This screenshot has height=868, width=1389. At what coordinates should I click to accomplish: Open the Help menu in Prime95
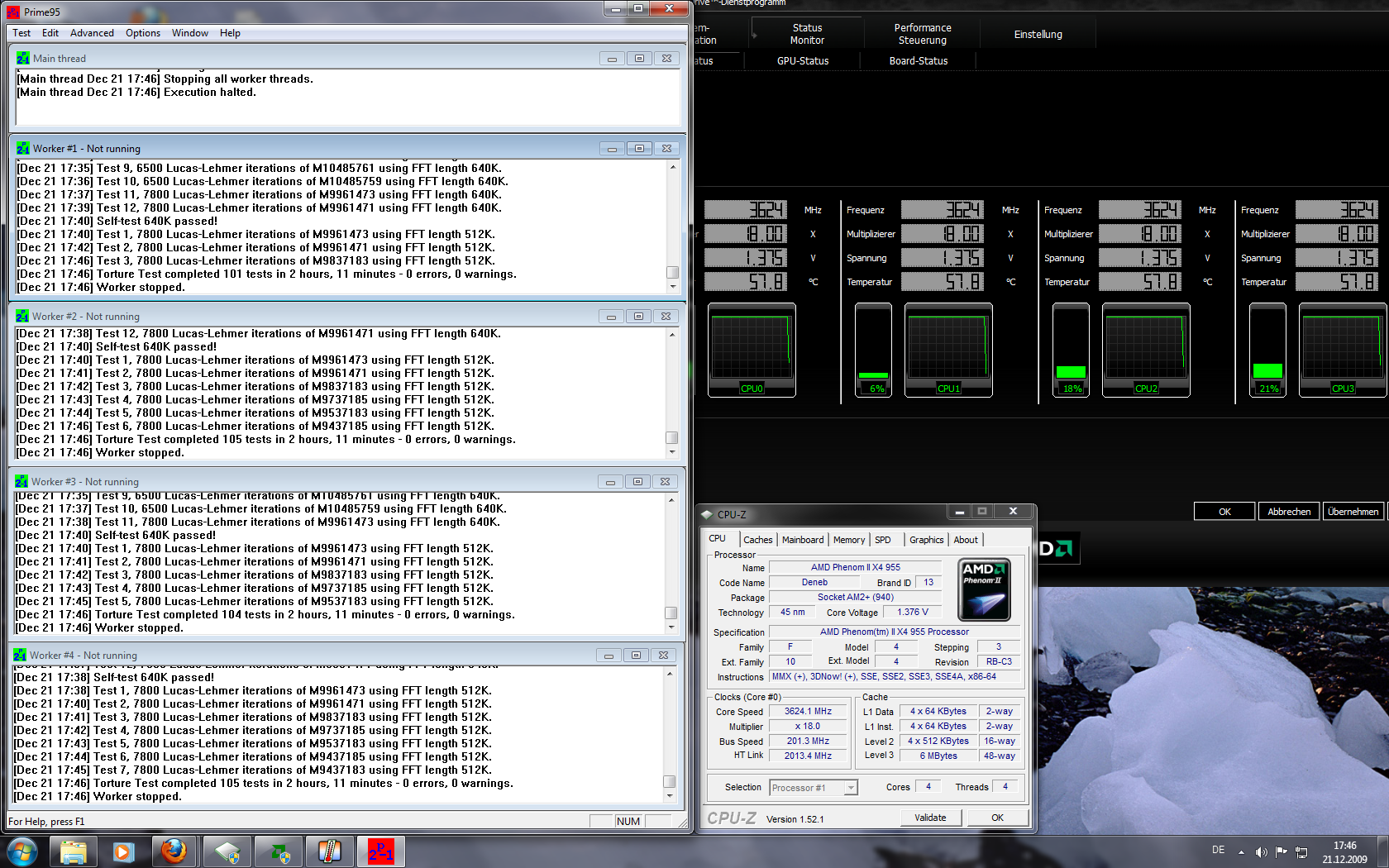tap(230, 33)
